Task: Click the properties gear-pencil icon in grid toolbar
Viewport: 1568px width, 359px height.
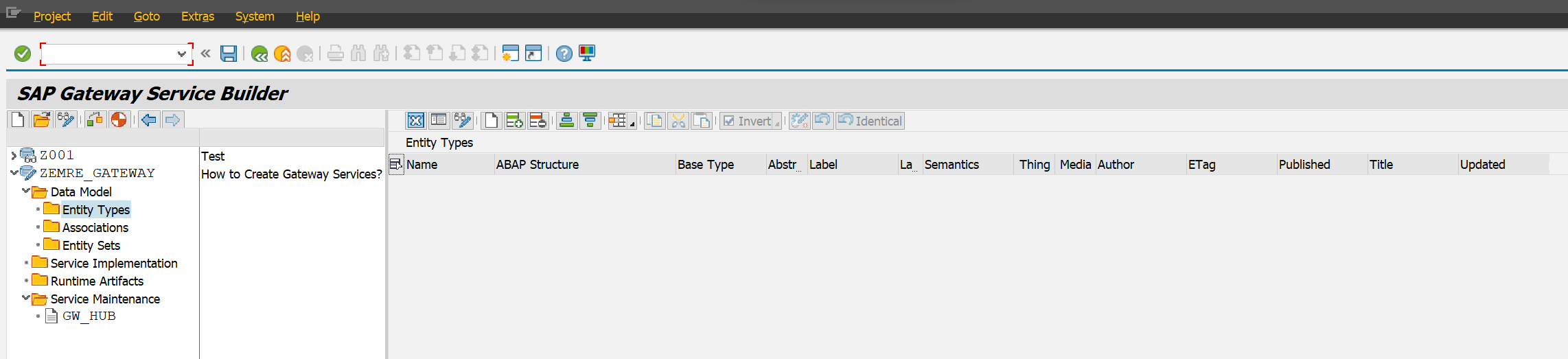Action: tap(799, 121)
